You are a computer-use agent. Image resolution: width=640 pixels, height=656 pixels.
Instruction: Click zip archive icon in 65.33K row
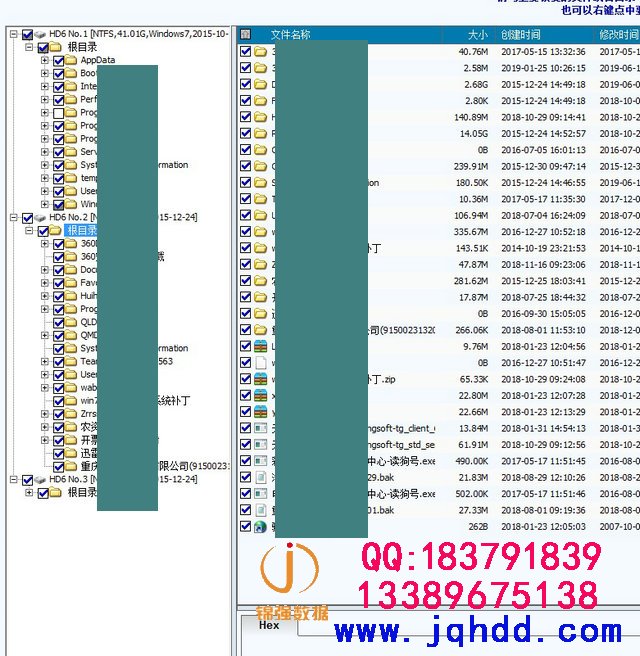[x=261, y=379]
